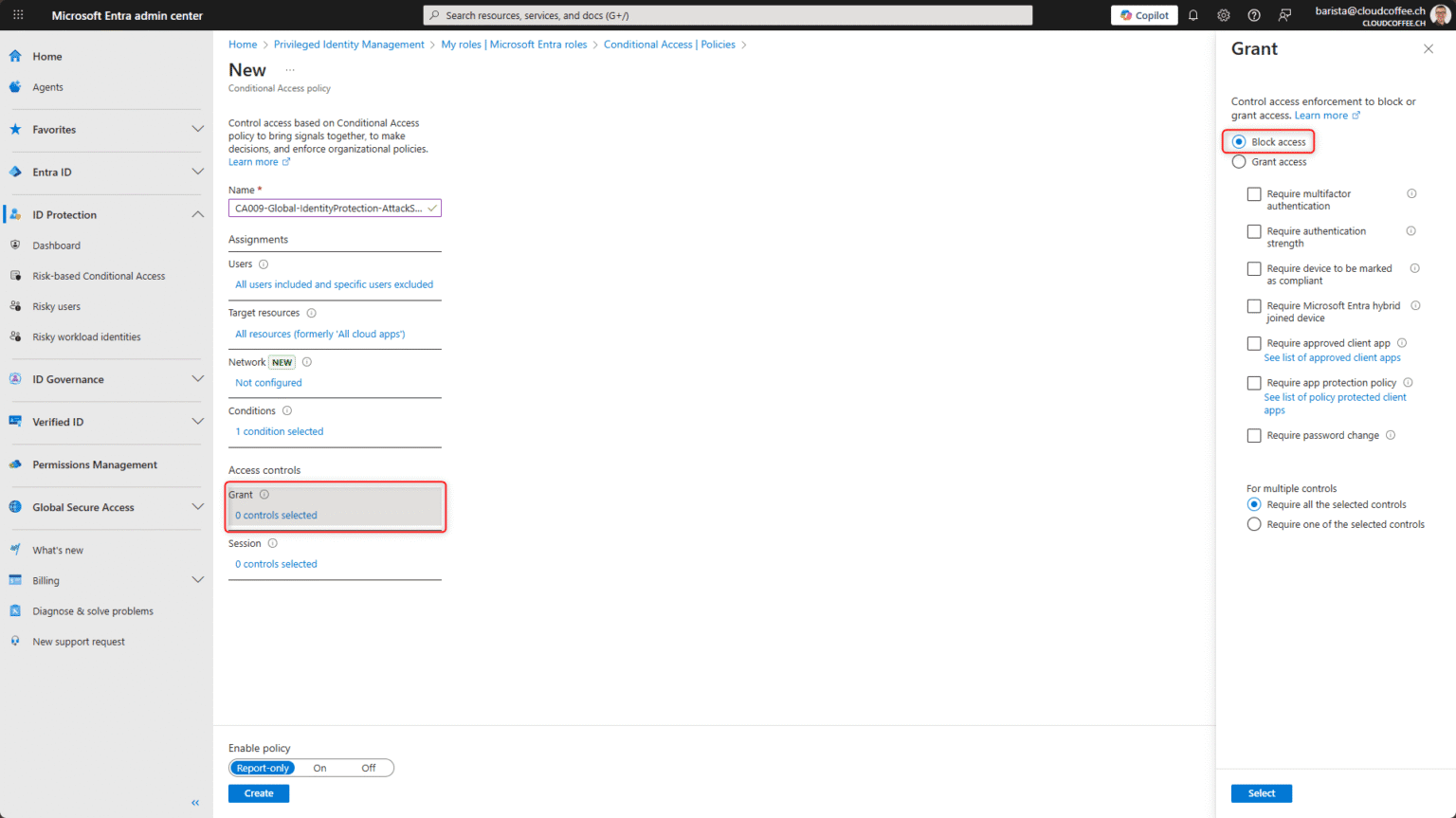The width and height of the screenshot is (1456, 818).
Task: Select Require one of the selected controls
Action: tap(1253, 523)
